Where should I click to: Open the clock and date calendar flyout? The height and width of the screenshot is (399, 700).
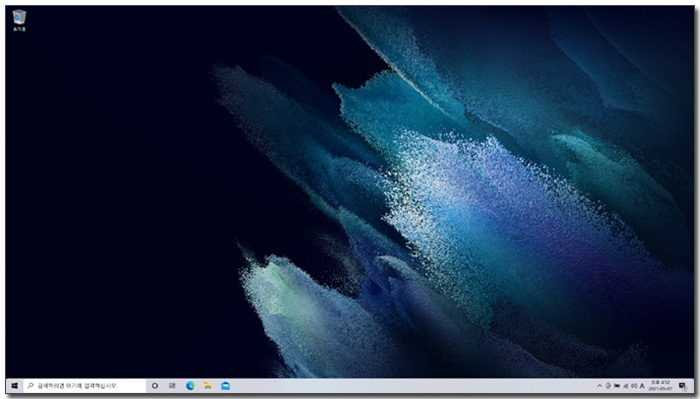pyautogui.click(x=660, y=386)
